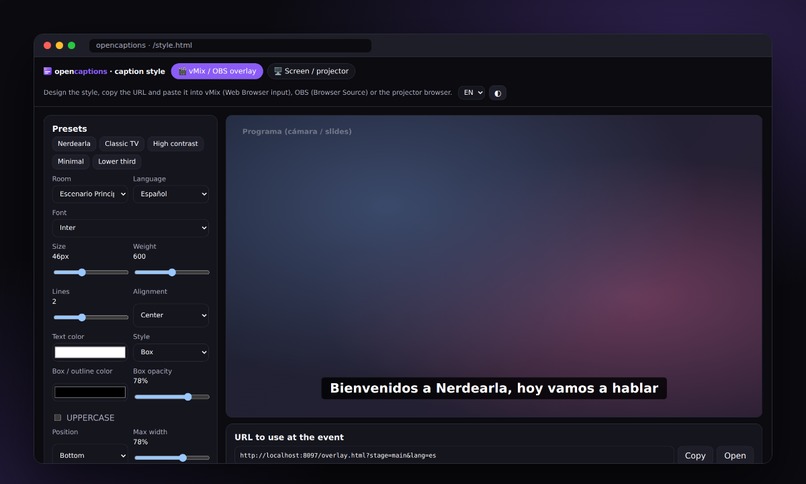Viewport: 806px width, 484px height.
Task: Close the window with the red button
Action: click(x=47, y=45)
